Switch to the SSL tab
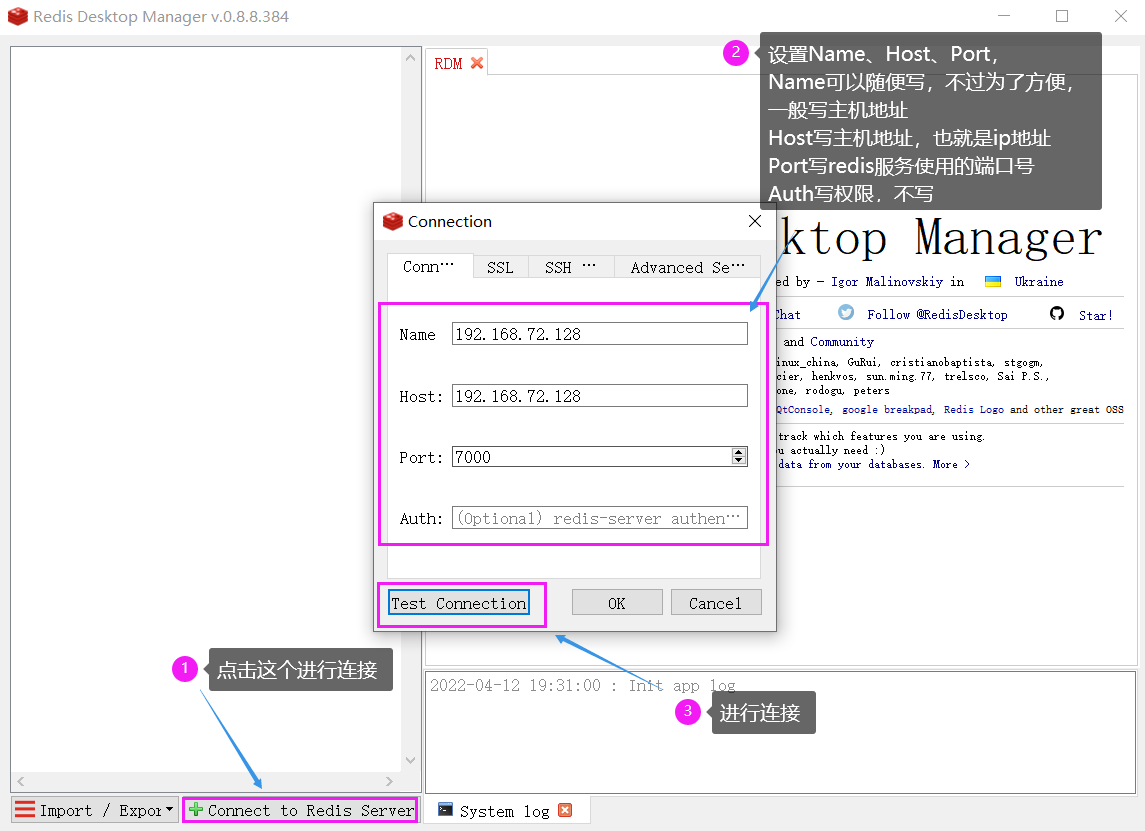Image resolution: width=1145 pixels, height=831 pixels. click(500, 267)
